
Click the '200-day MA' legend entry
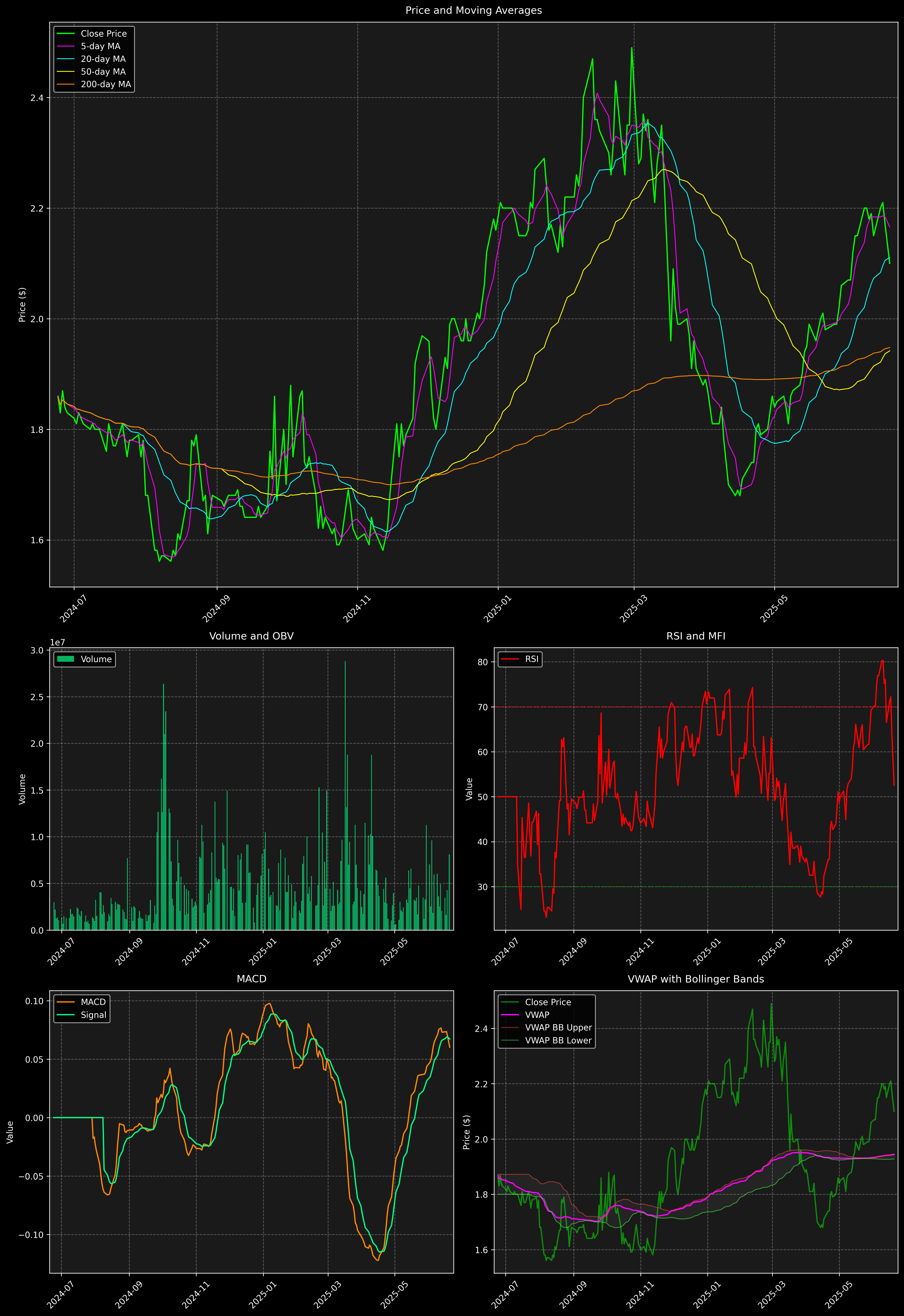coord(94,84)
